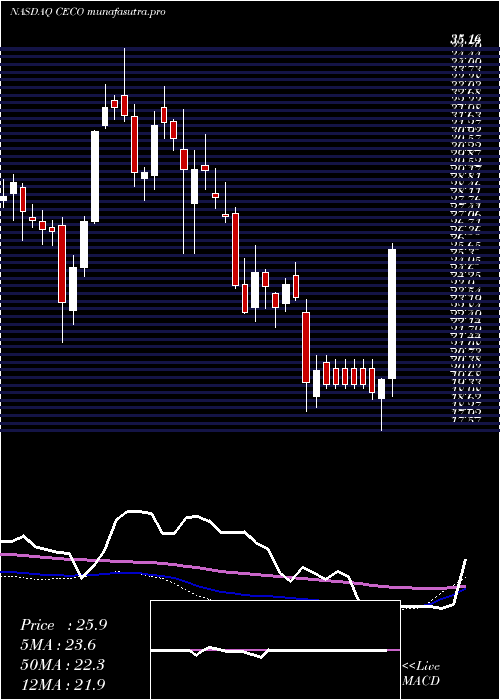Click the <<Live MACD label
The height and width of the screenshot is (700, 500).
click(421, 674)
